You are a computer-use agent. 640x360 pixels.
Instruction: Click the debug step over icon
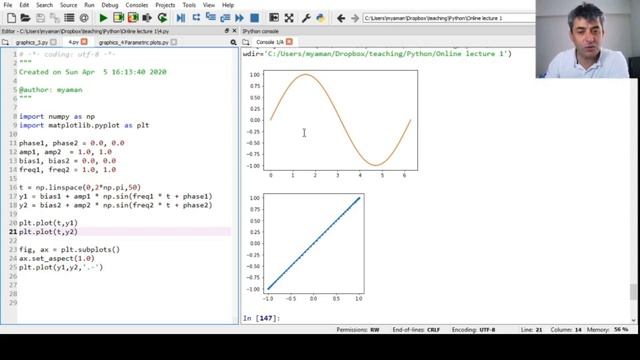click(196, 18)
